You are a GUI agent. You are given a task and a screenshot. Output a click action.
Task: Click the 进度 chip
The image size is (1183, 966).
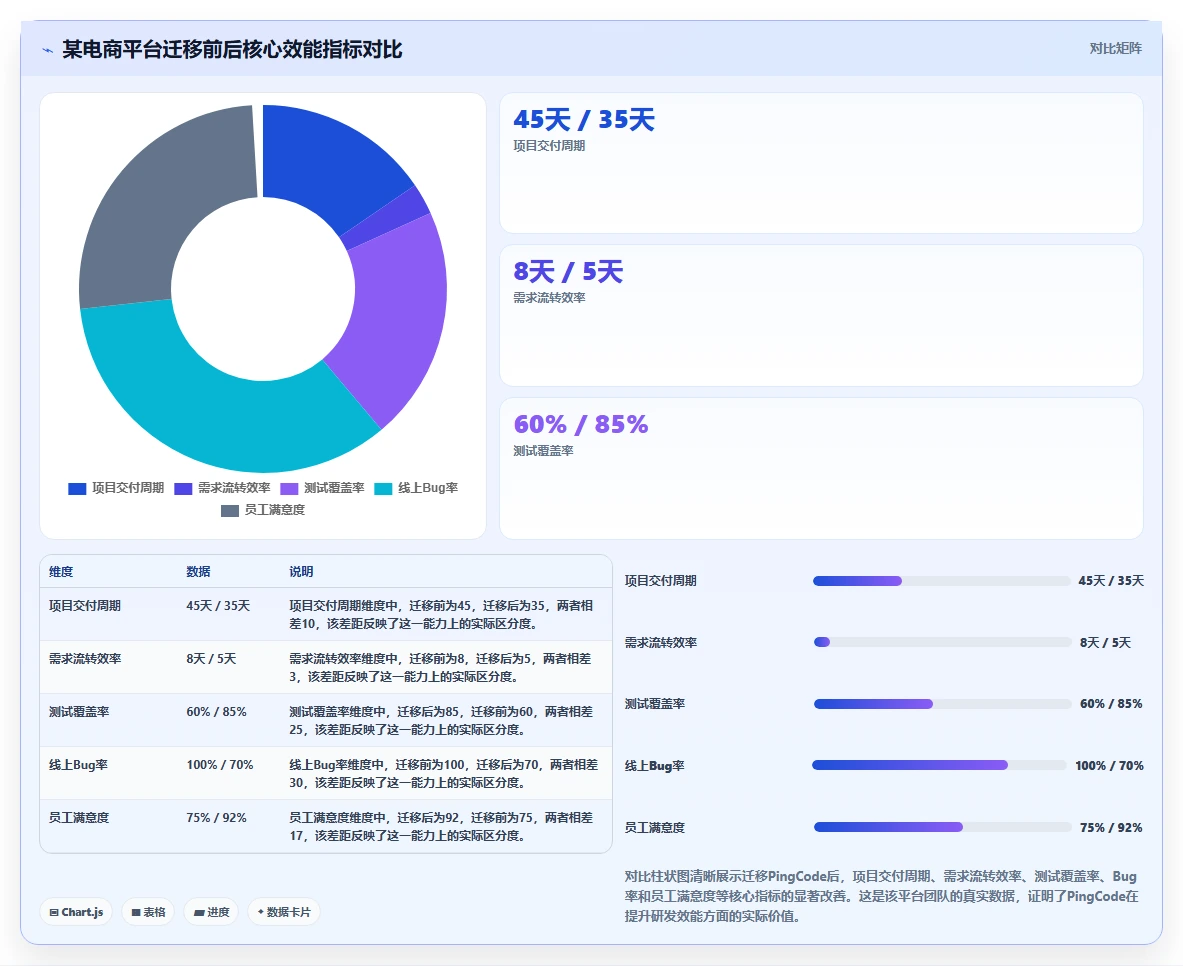[x=211, y=912]
